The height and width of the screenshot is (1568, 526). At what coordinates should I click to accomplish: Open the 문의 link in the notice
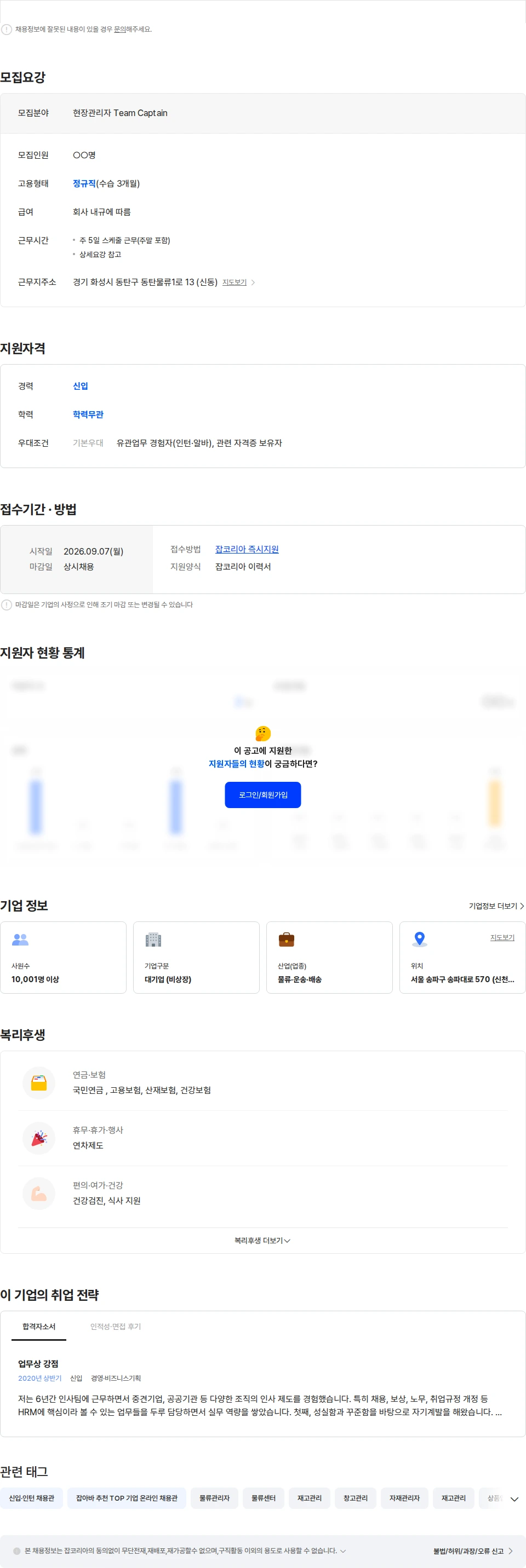[119, 29]
